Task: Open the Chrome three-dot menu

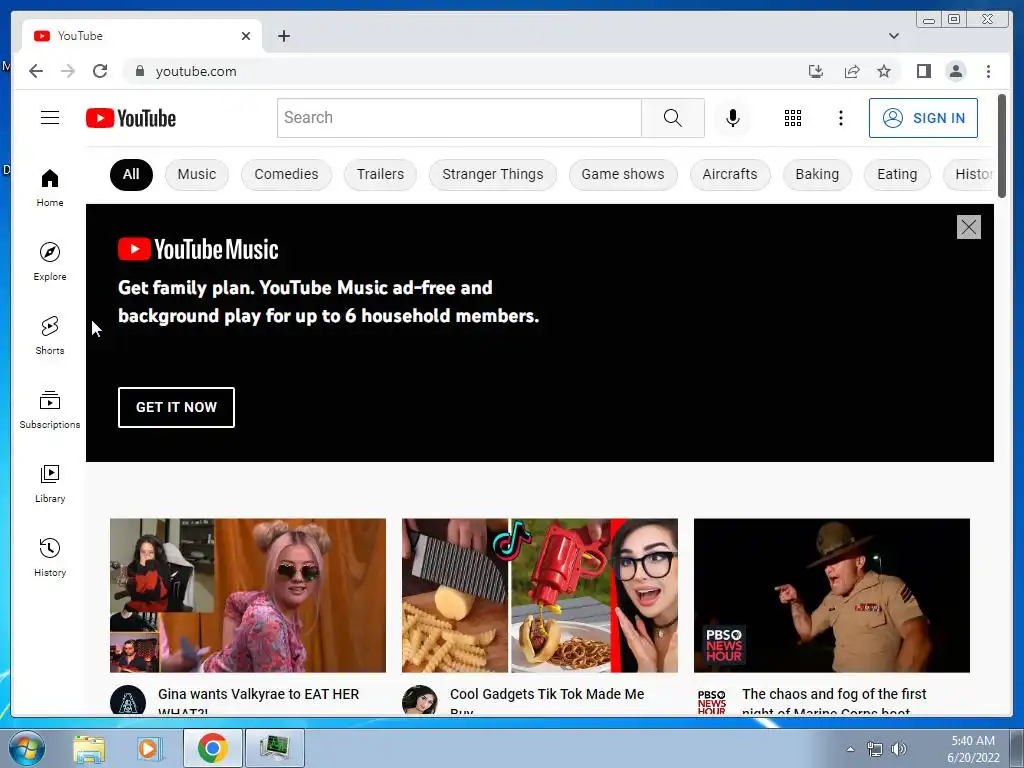Action: pos(988,71)
